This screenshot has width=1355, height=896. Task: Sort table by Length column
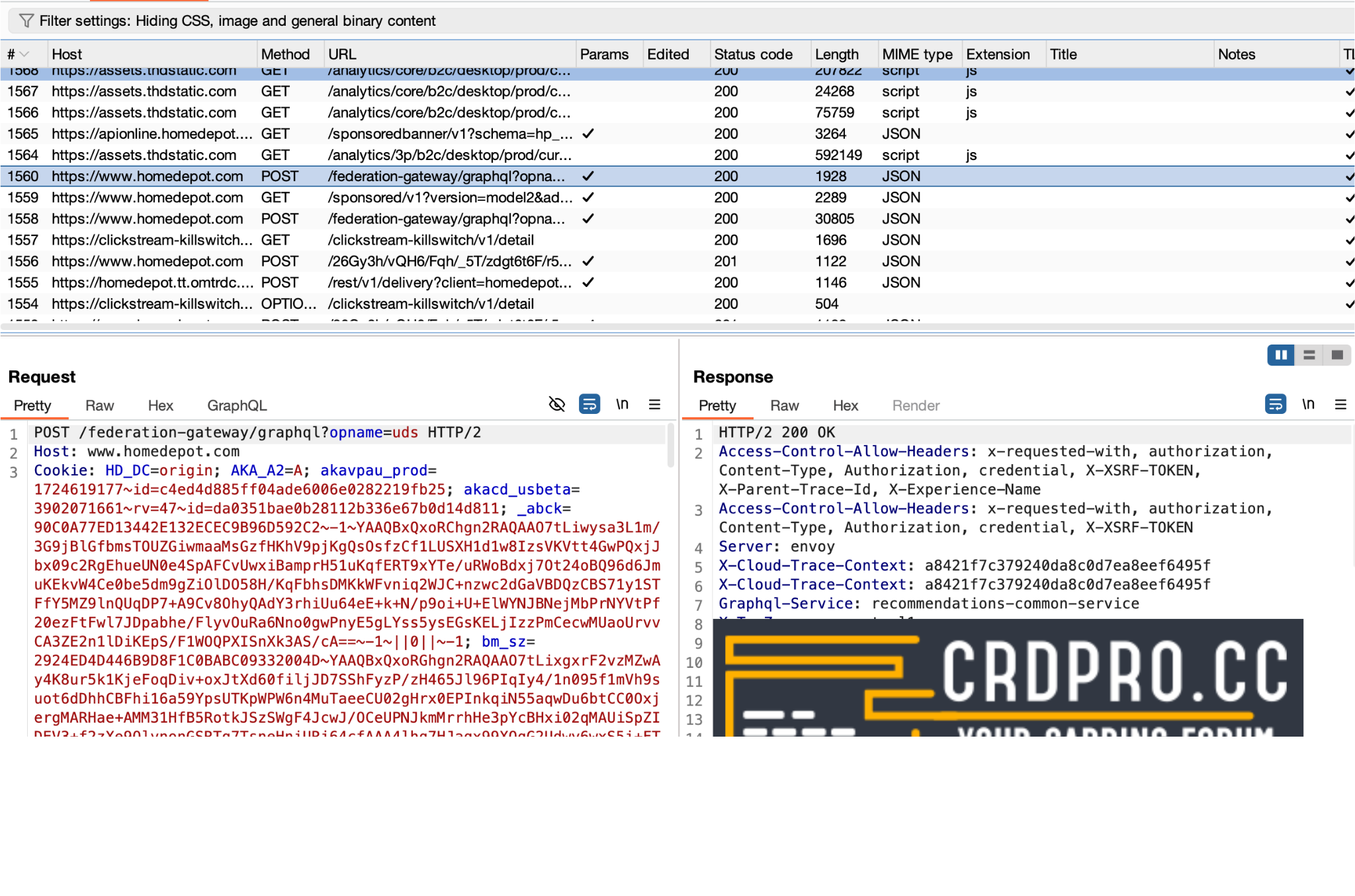coord(844,54)
